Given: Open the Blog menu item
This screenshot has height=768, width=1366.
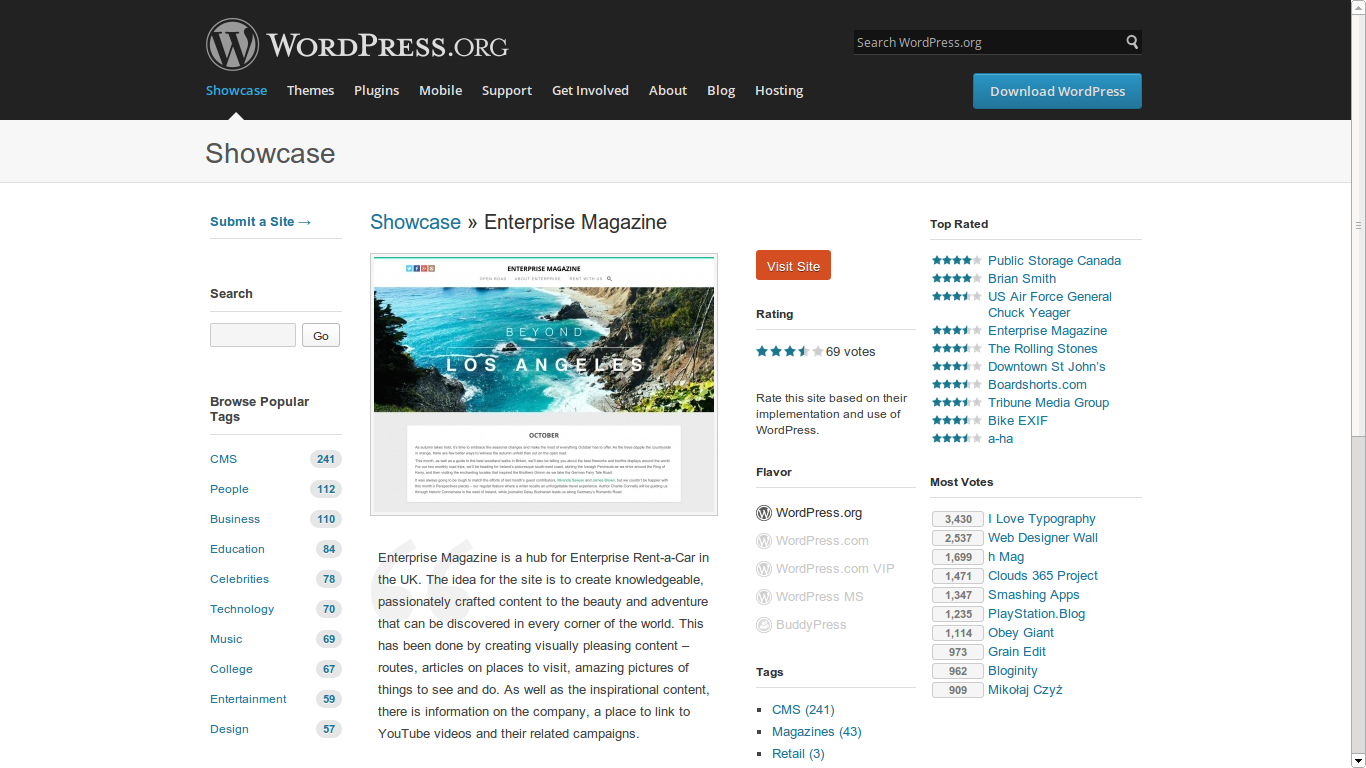Looking at the screenshot, I should coord(721,90).
